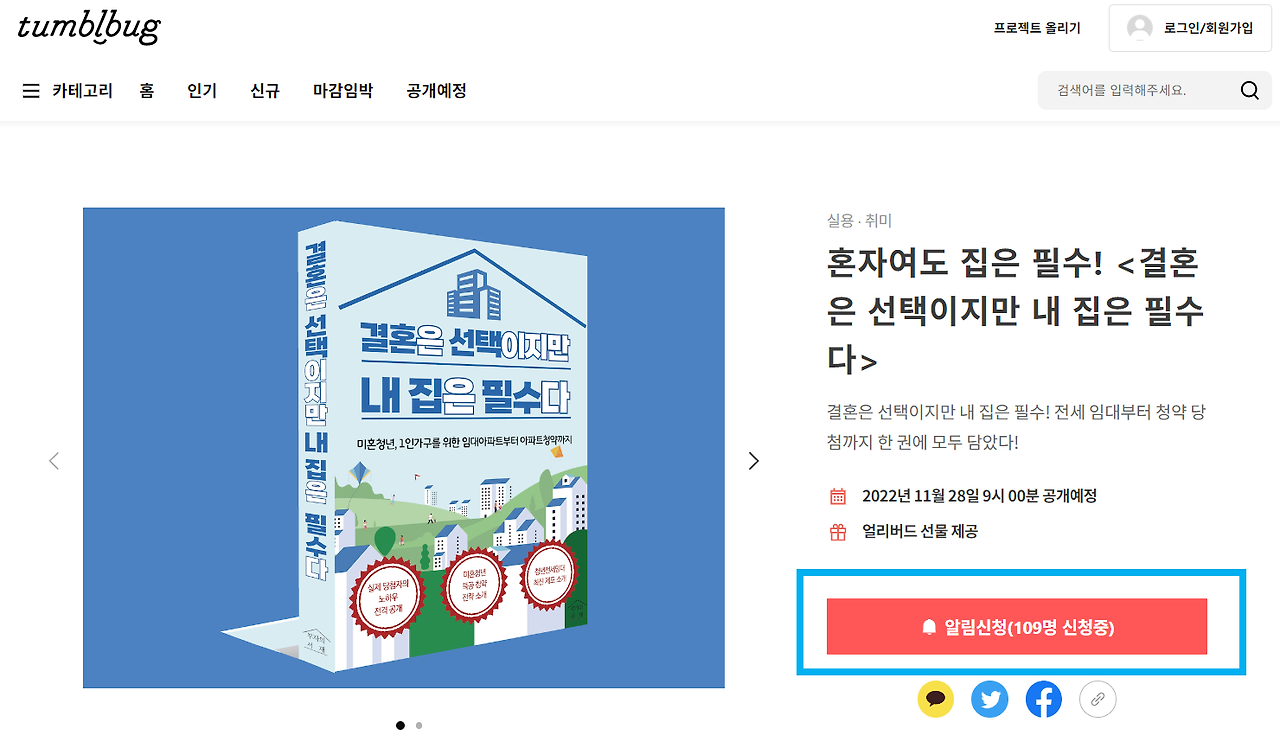1280x748 pixels.
Task: Open 공개예정 section
Action: tap(436, 91)
